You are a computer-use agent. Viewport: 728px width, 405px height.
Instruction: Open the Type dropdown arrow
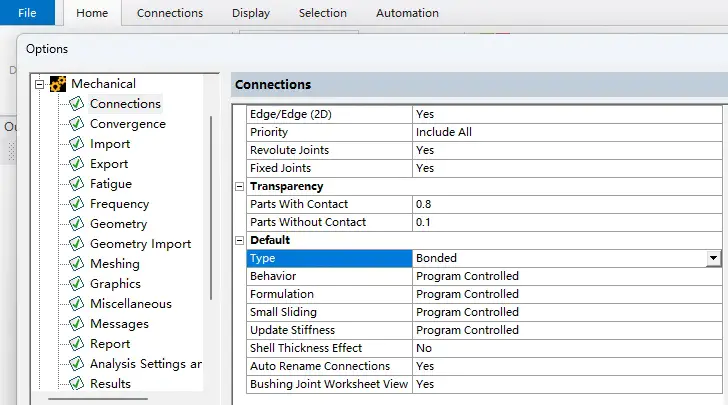click(x=713, y=258)
